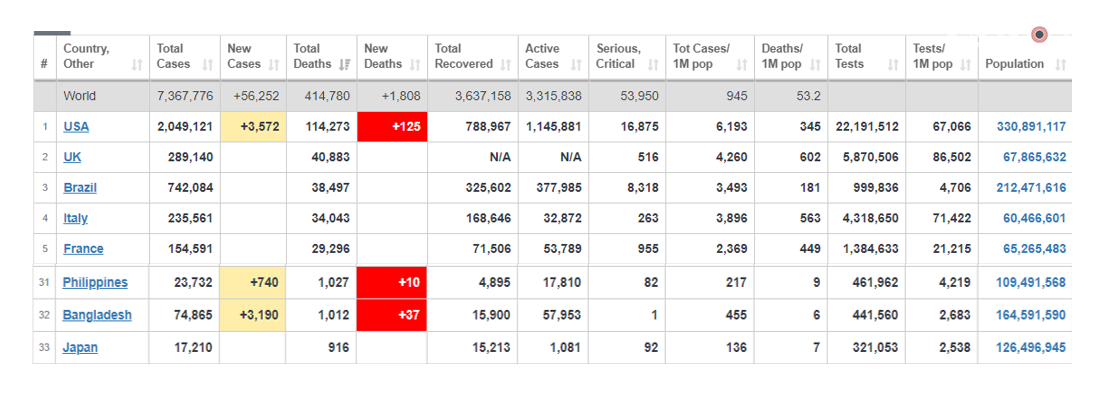Sort by Country, Other arrows icon
Screen dimensions: 1097x398
[x=136, y=65]
